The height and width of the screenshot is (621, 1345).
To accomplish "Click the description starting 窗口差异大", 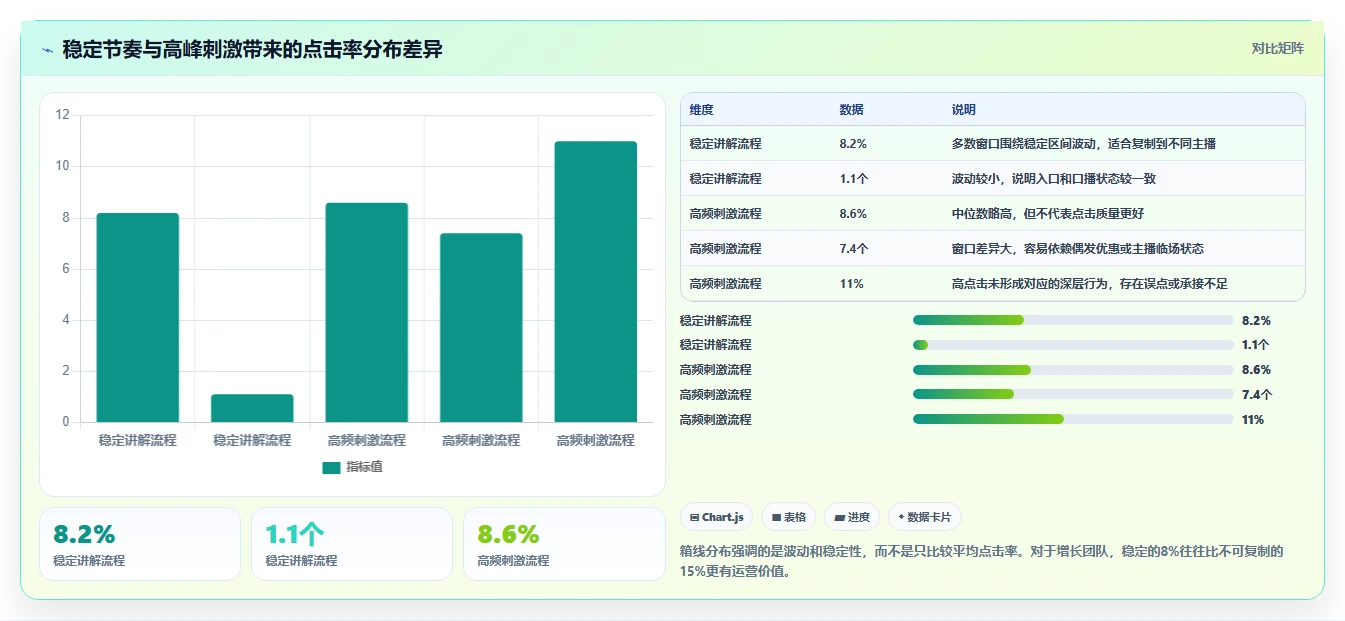I will click(1078, 249).
